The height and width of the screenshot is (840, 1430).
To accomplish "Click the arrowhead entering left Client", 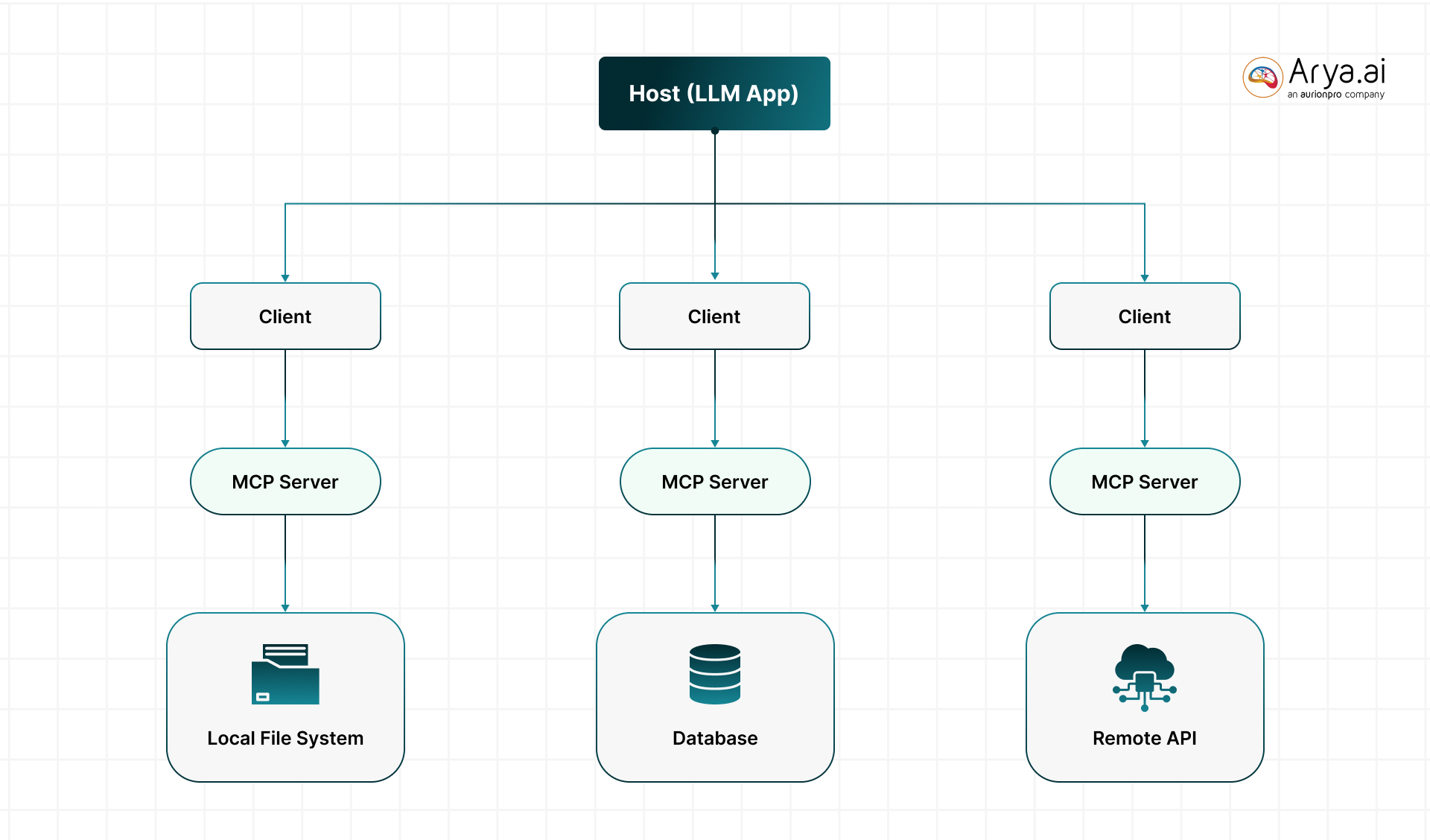I will (285, 278).
